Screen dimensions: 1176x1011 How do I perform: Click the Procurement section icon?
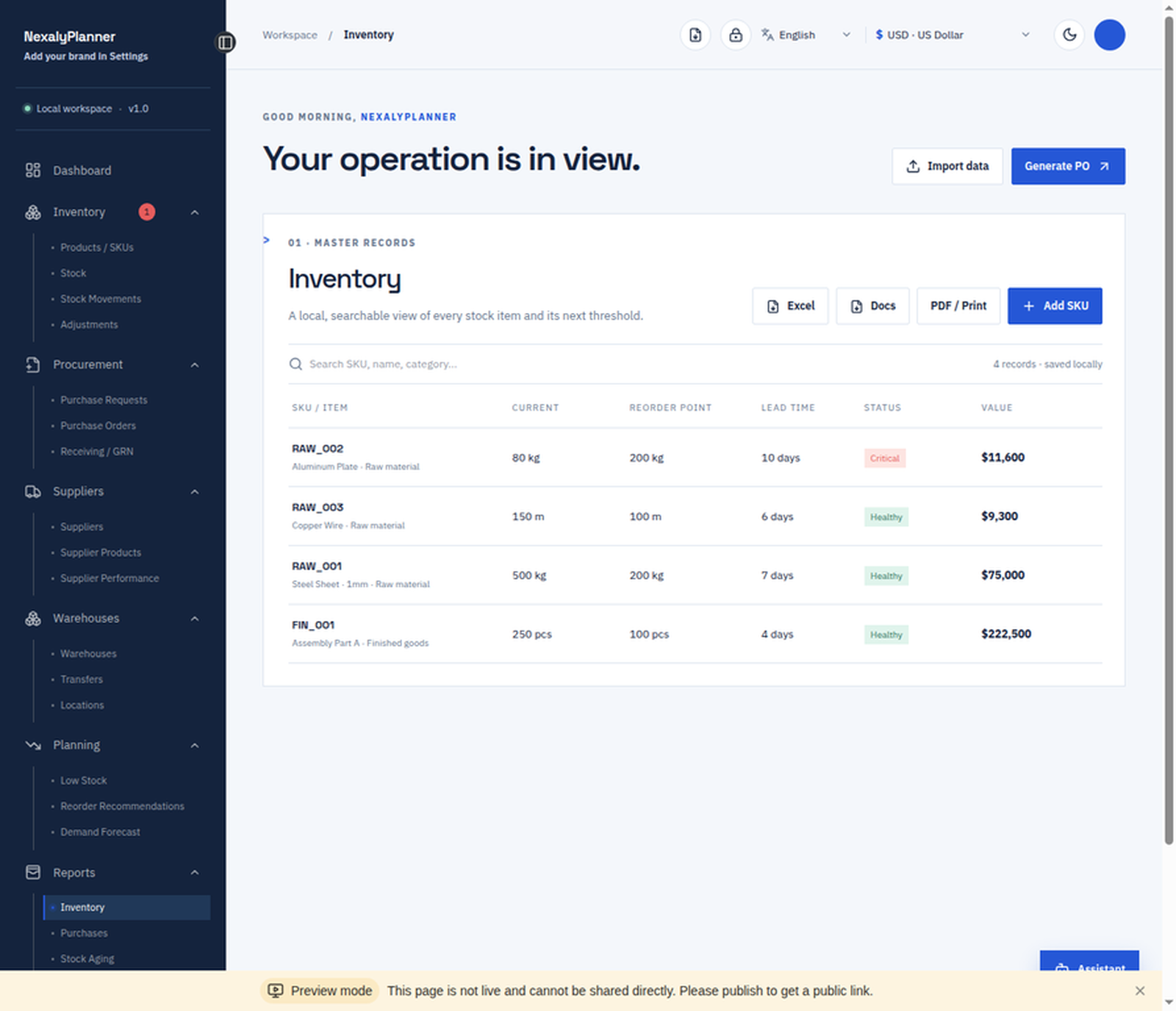click(x=33, y=364)
